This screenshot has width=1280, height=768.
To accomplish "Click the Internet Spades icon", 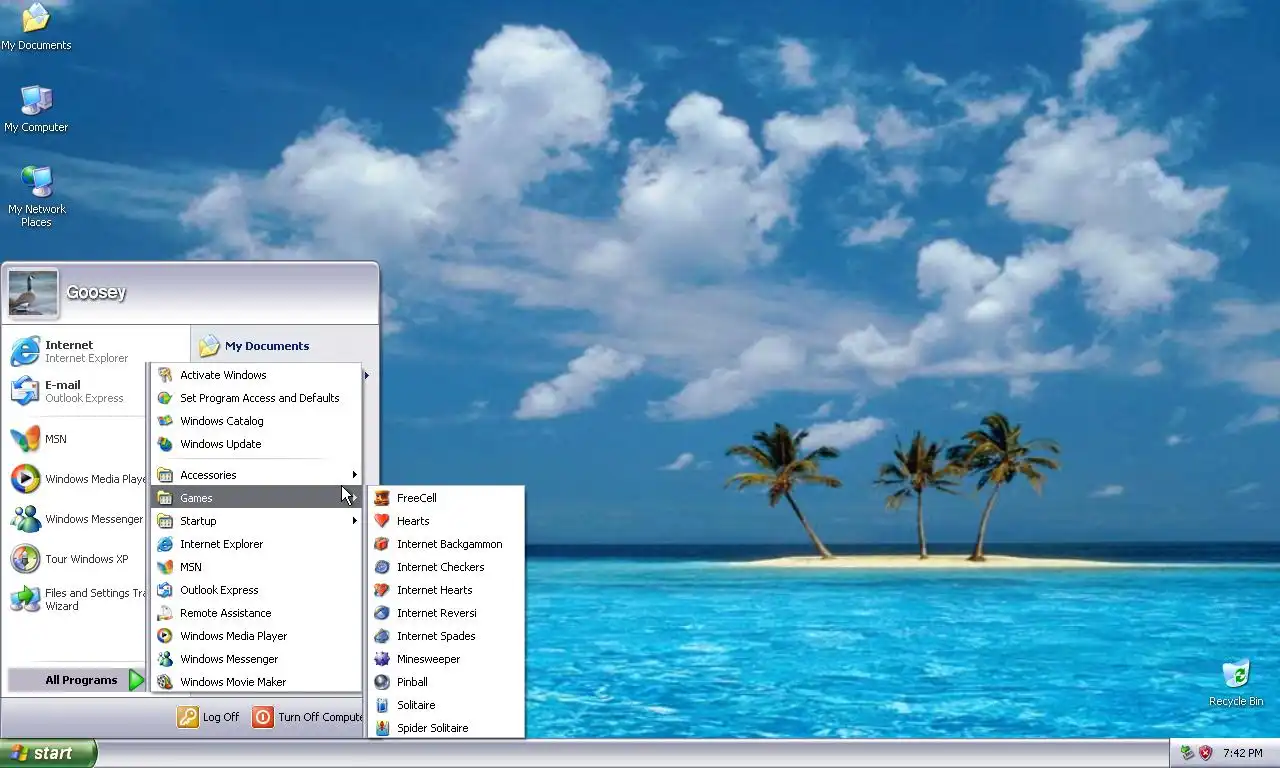I will (x=381, y=636).
